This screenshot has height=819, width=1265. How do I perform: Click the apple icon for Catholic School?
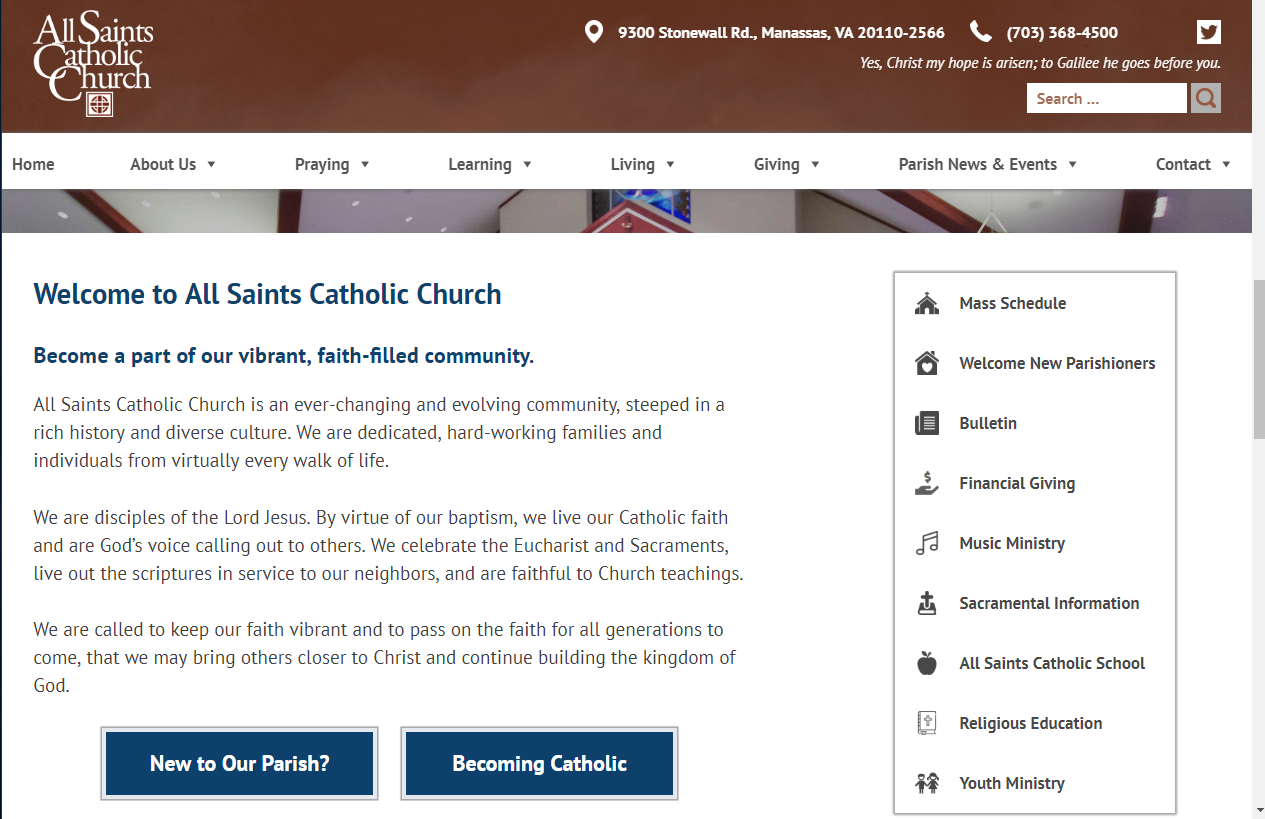point(927,663)
